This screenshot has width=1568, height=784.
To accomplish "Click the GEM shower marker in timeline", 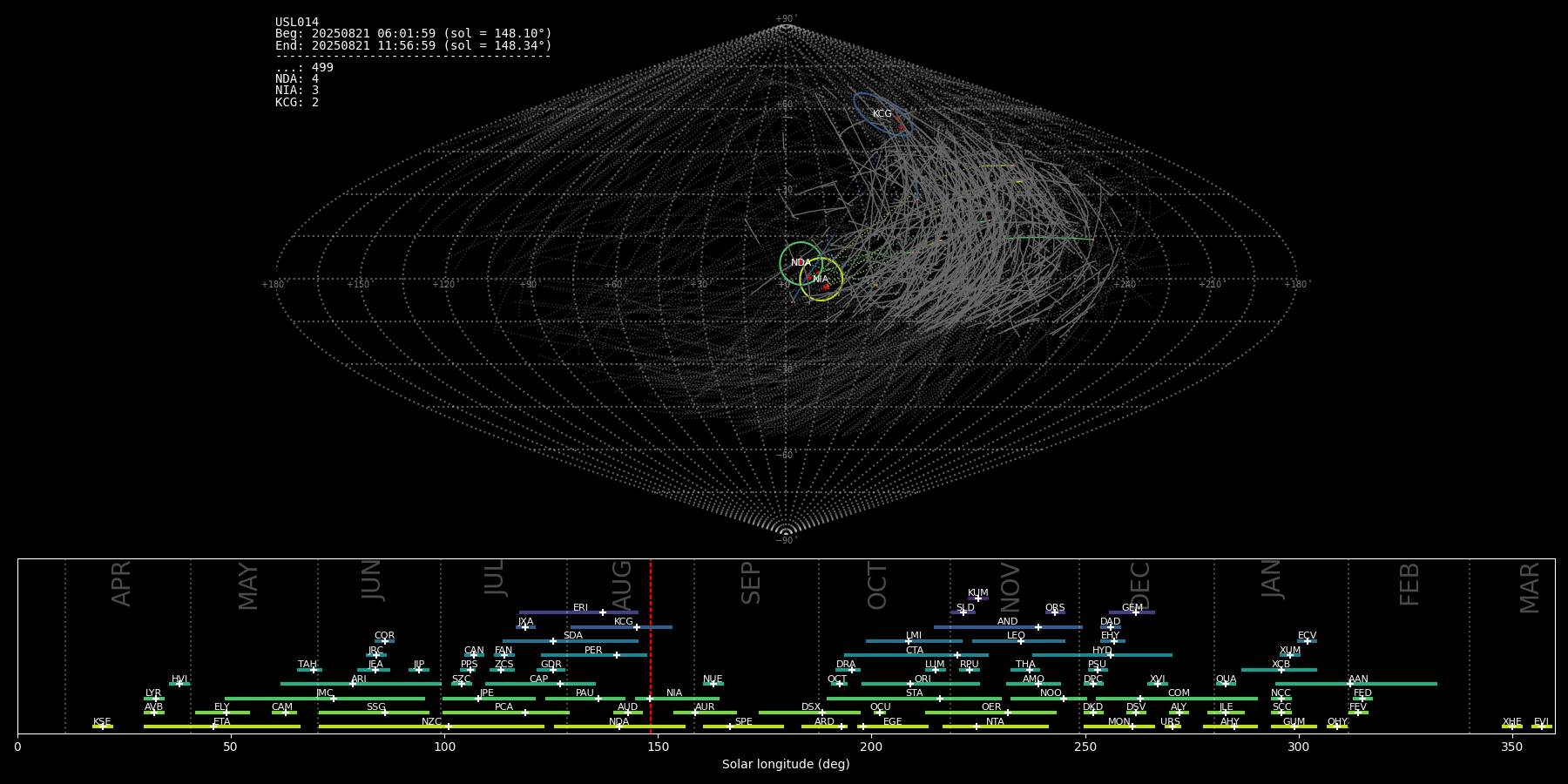I will pos(1135,612).
